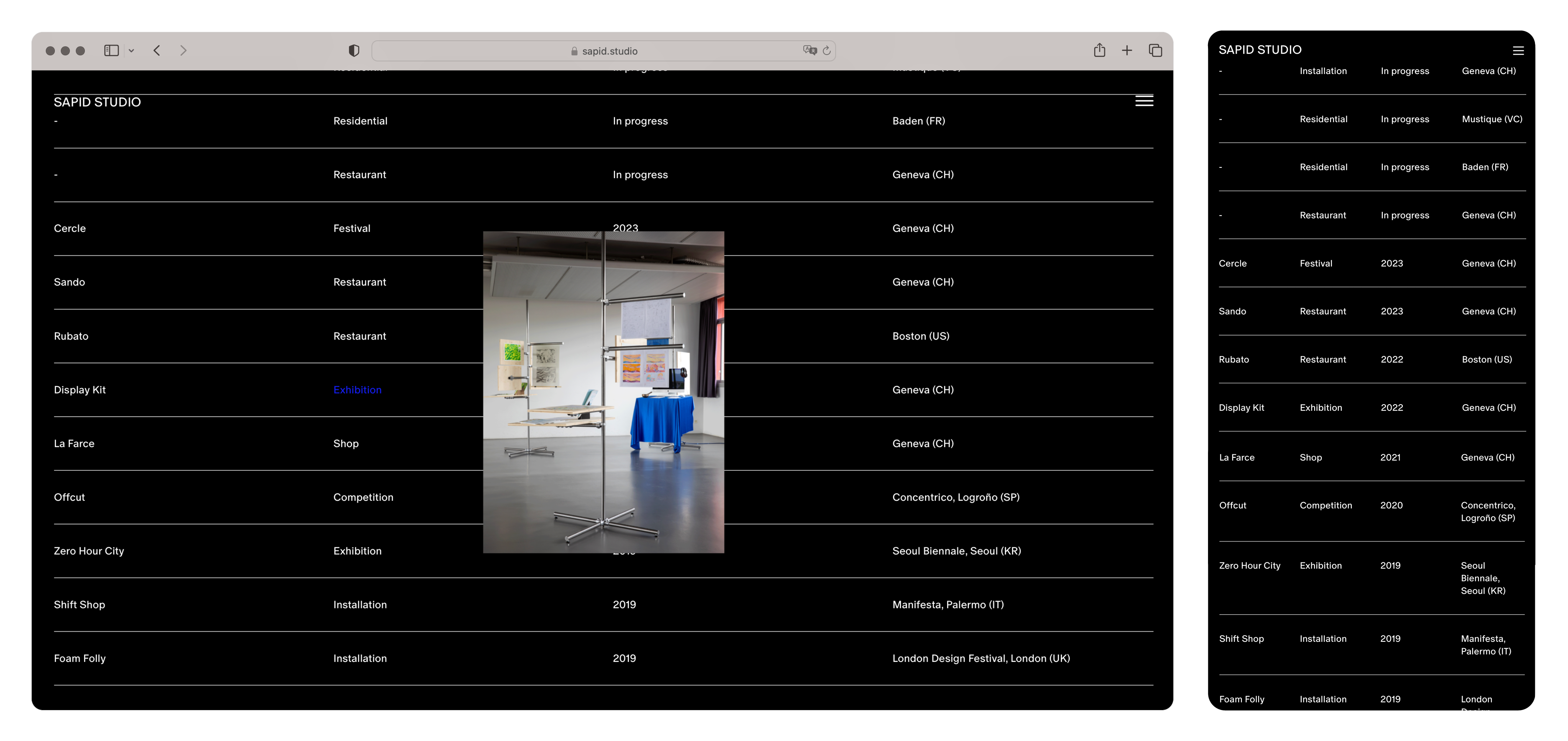Show the tab overview icon
Viewport: 1568px width, 741px height.
(x=1155, y=51)
